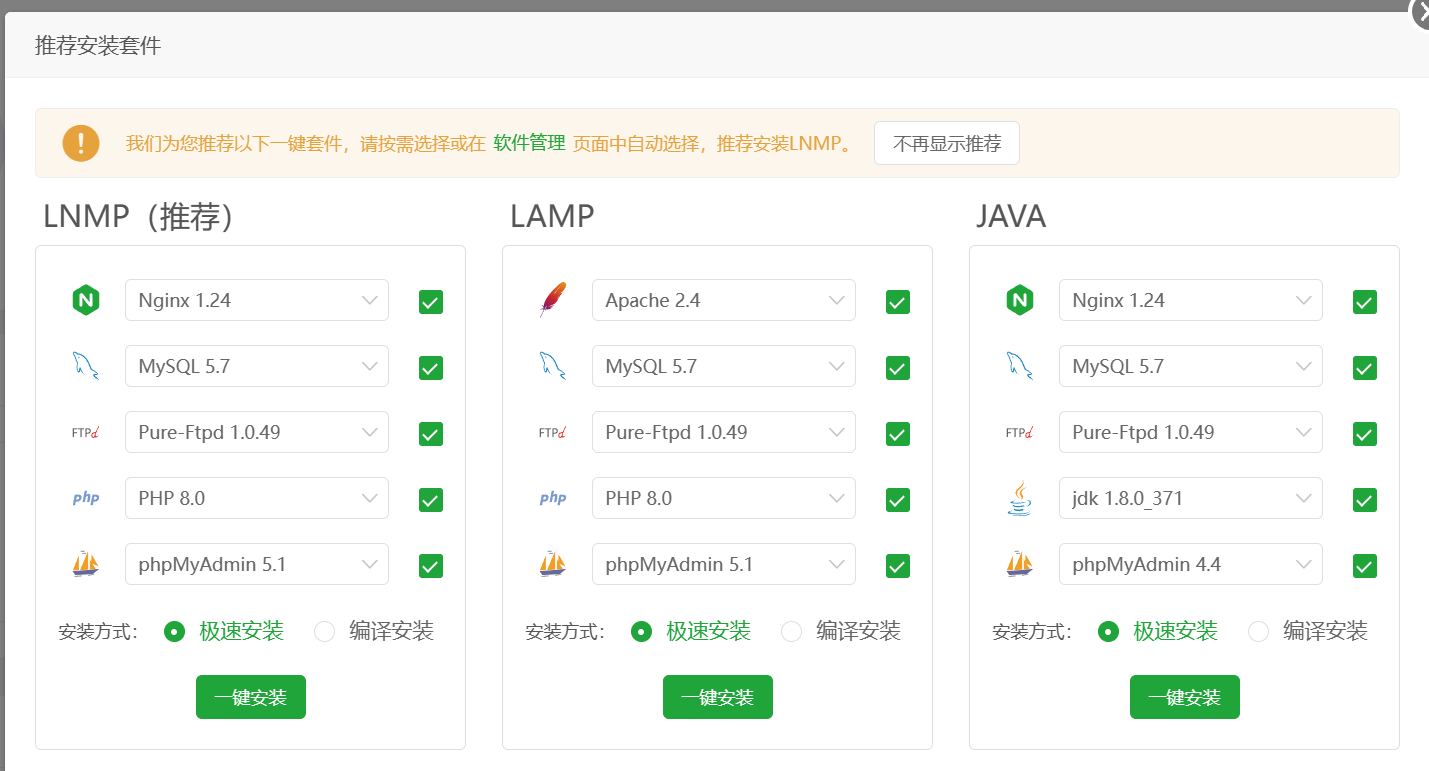Image resolution: width=1429 pixels, height=771 pixels.
Task: Uncheck PHP 8.0 in LAMP panel
Action: click(x=898, y=500)
